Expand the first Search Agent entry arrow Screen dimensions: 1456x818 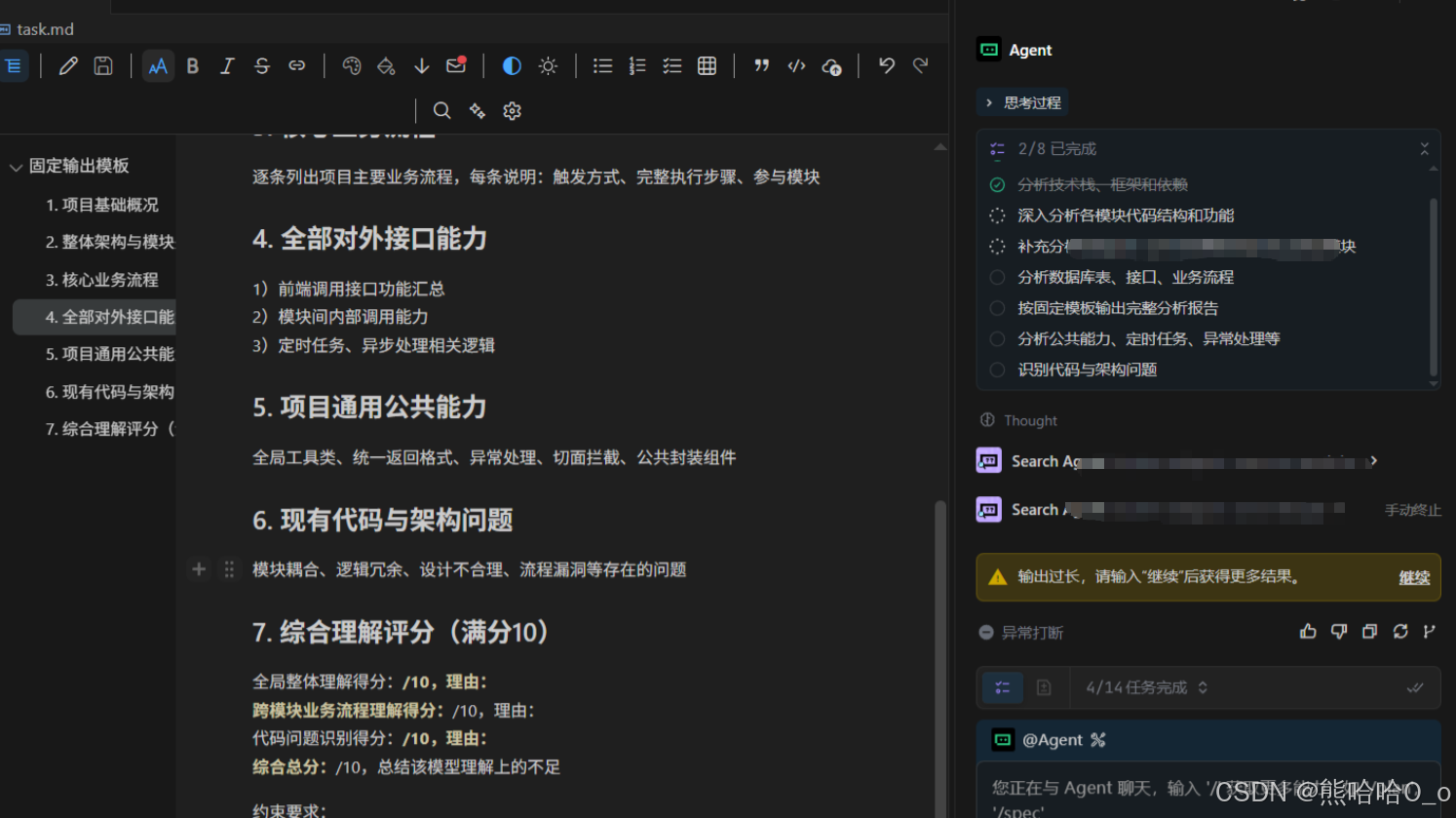coord(1374,461)
